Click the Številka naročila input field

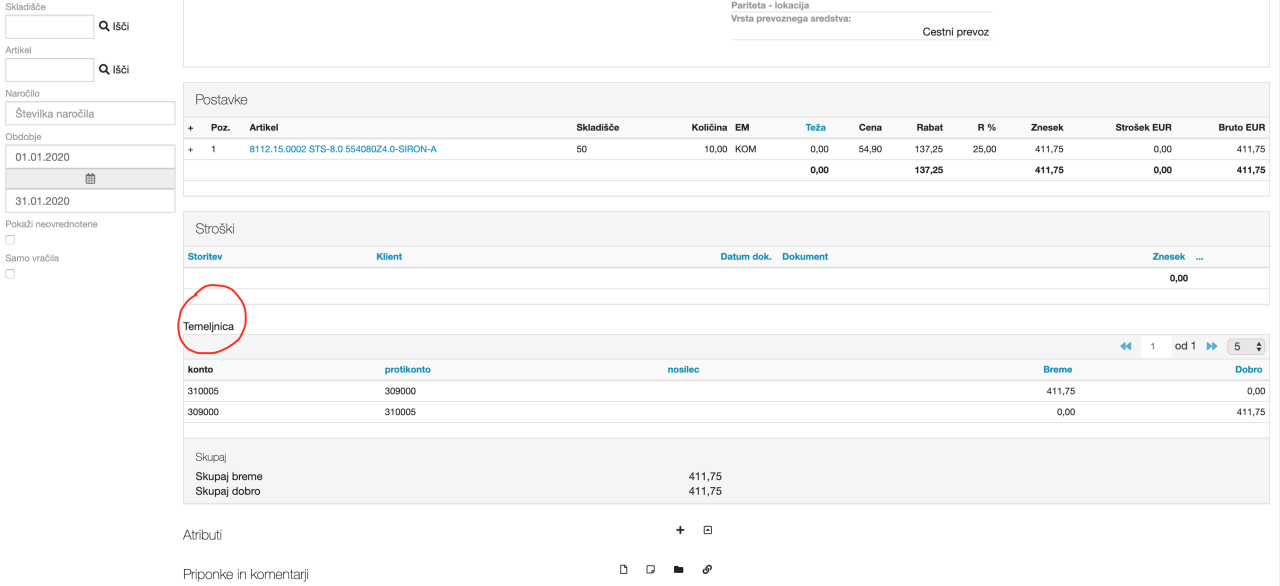coord(90,114)
